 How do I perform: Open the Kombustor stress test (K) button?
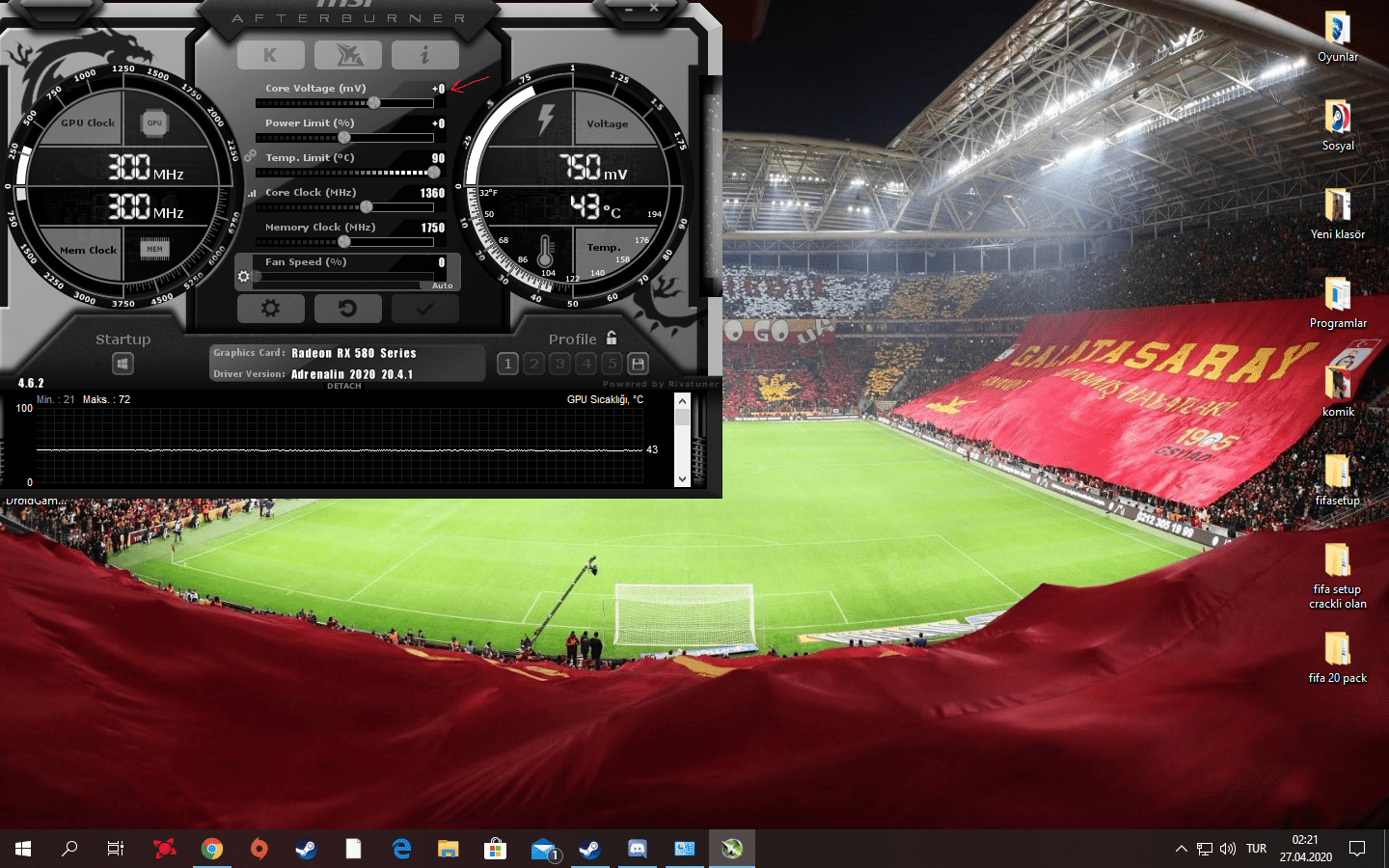coord(270,55)
